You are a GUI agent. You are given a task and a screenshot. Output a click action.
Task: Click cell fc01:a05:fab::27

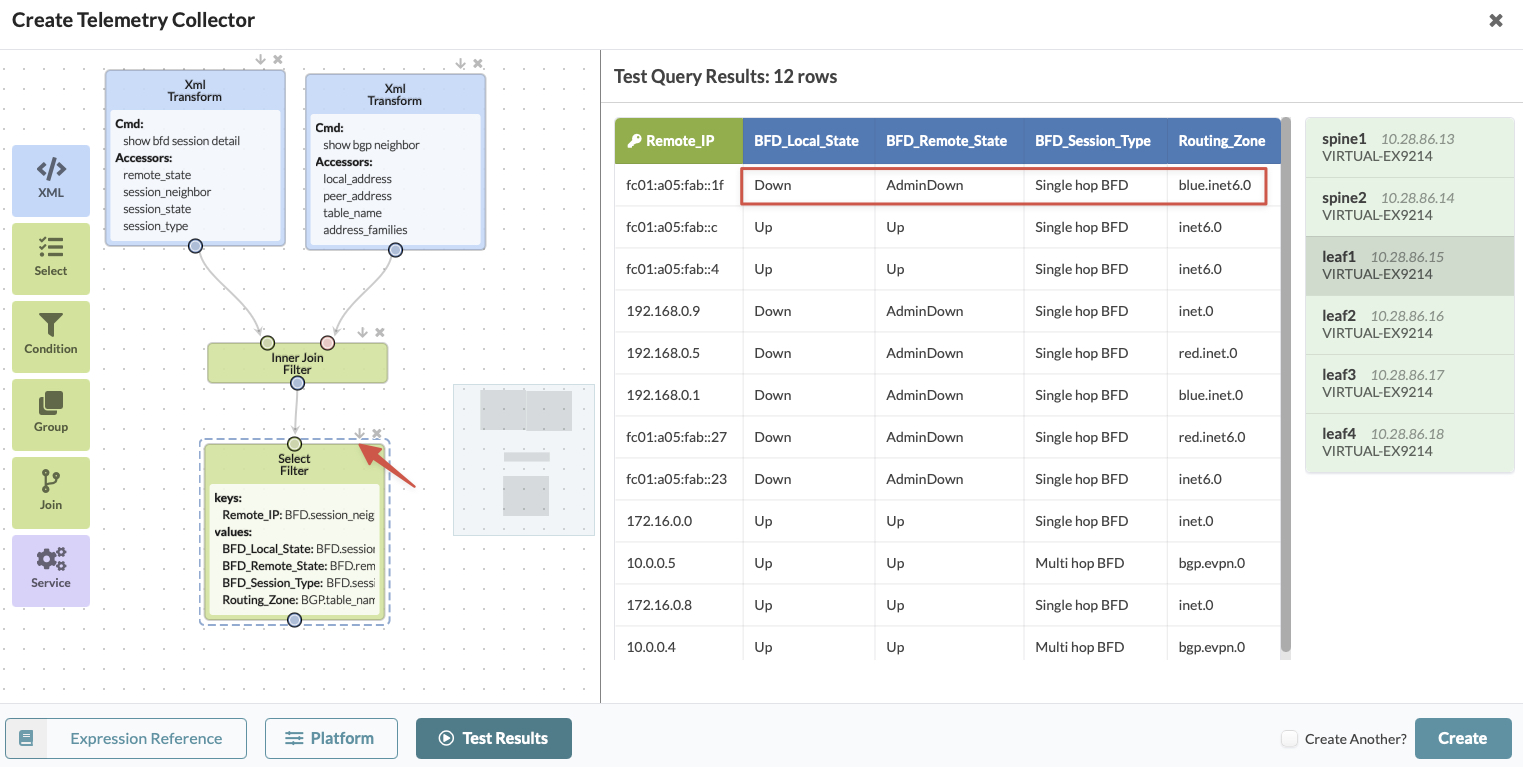coord(679,437)
